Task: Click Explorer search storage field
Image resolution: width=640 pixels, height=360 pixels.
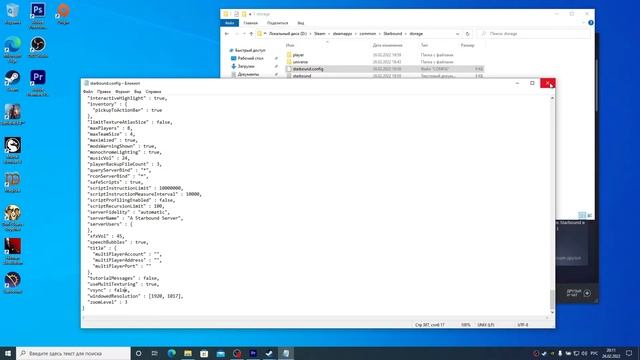Action: point(534,34)
